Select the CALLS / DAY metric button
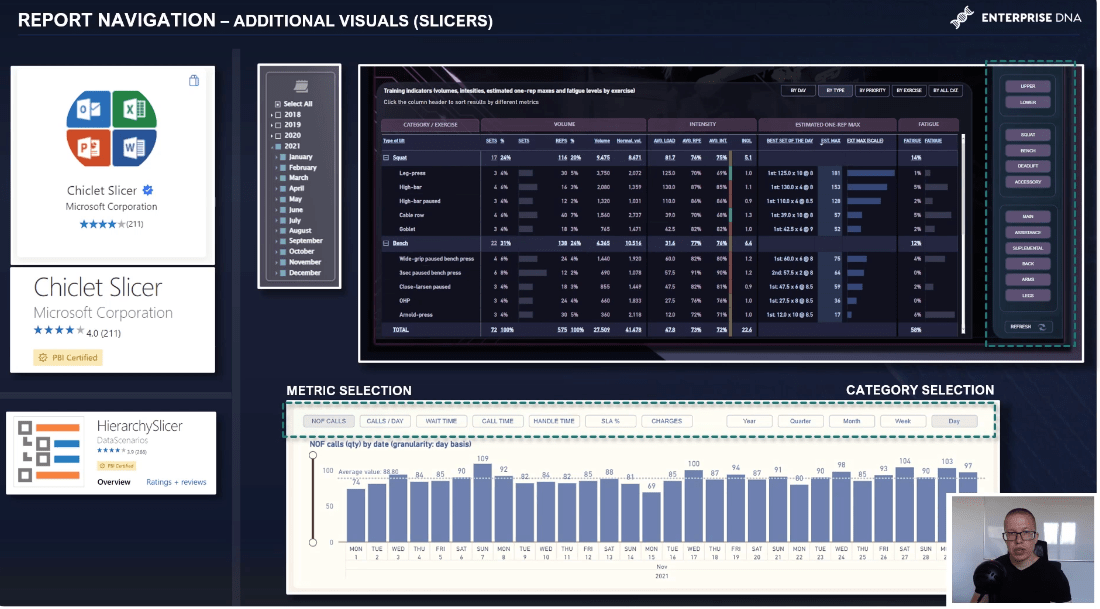The width and height of the screenshot is (1100, 609). click(x=384, y=421)
